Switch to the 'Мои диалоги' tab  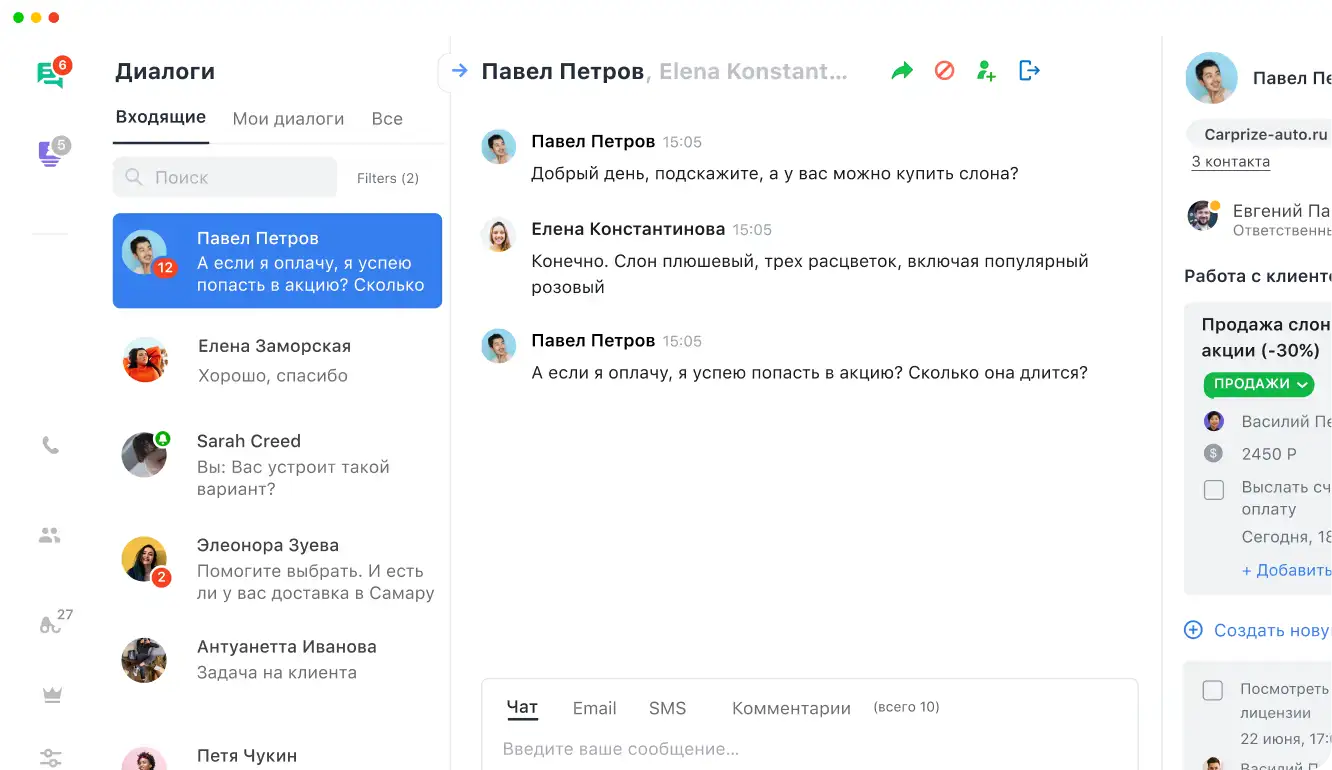click(288, 119)
